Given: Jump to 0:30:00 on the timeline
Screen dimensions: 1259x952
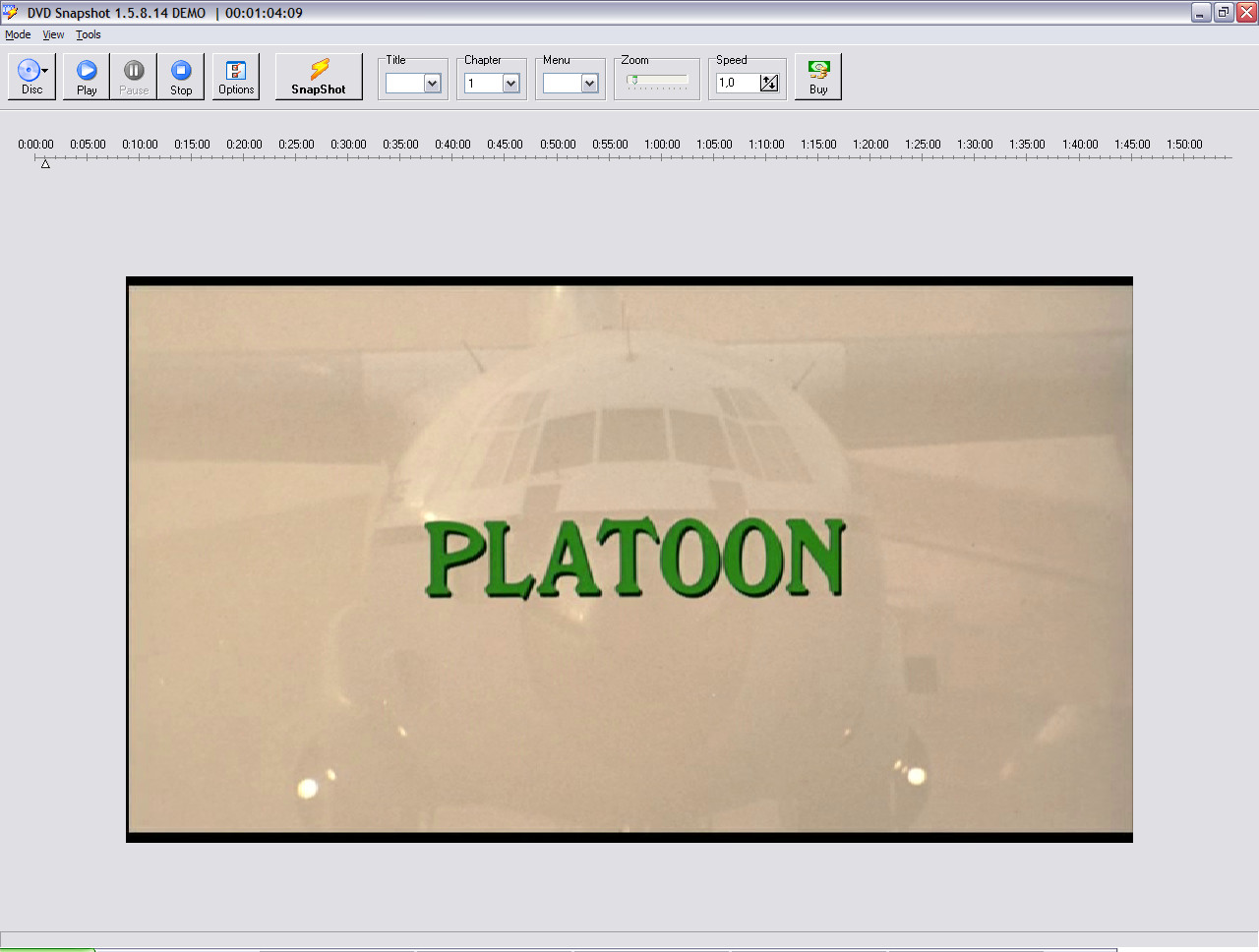Looking at the screenshot, I should tap(348, 144).
